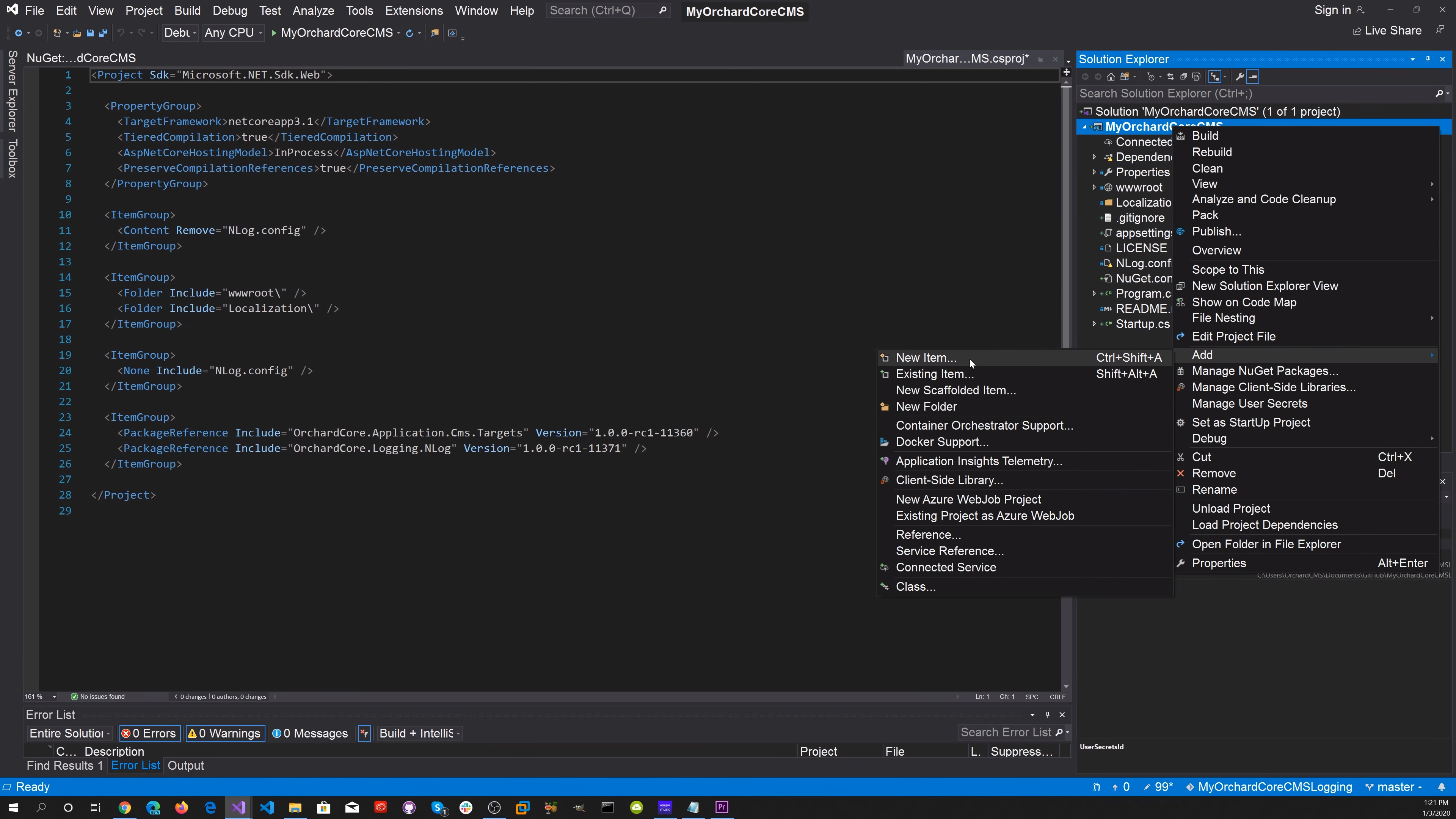This screenshot has width=1456, height=819.
Task: Switch to the NuGet:...dCoreCMS tab
Action: 81,58
